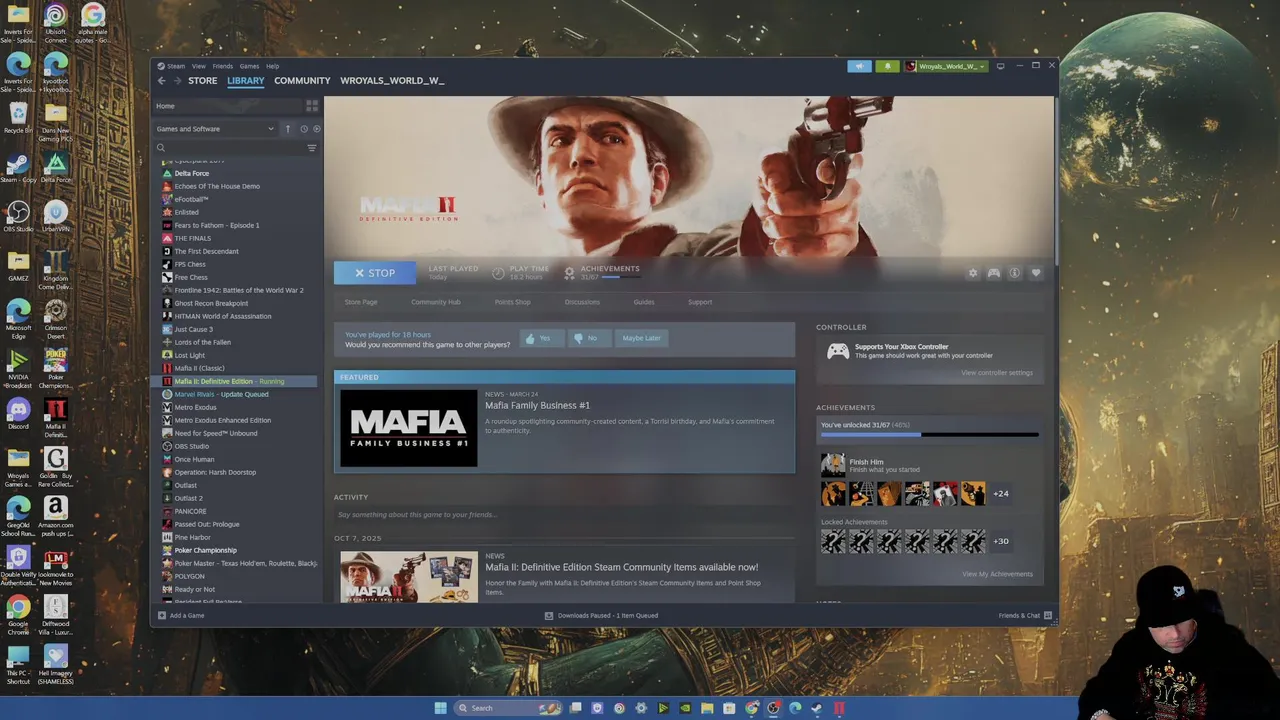Viewport: 1280px width, 720px height.
Task: Open the Support link
Action: point(700,302)
